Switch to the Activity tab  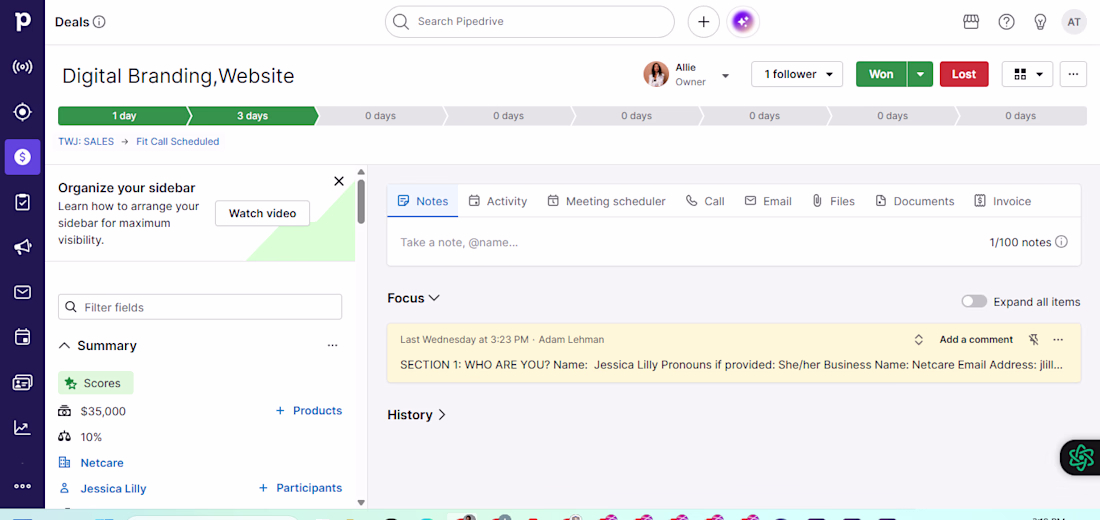(497, 201)
